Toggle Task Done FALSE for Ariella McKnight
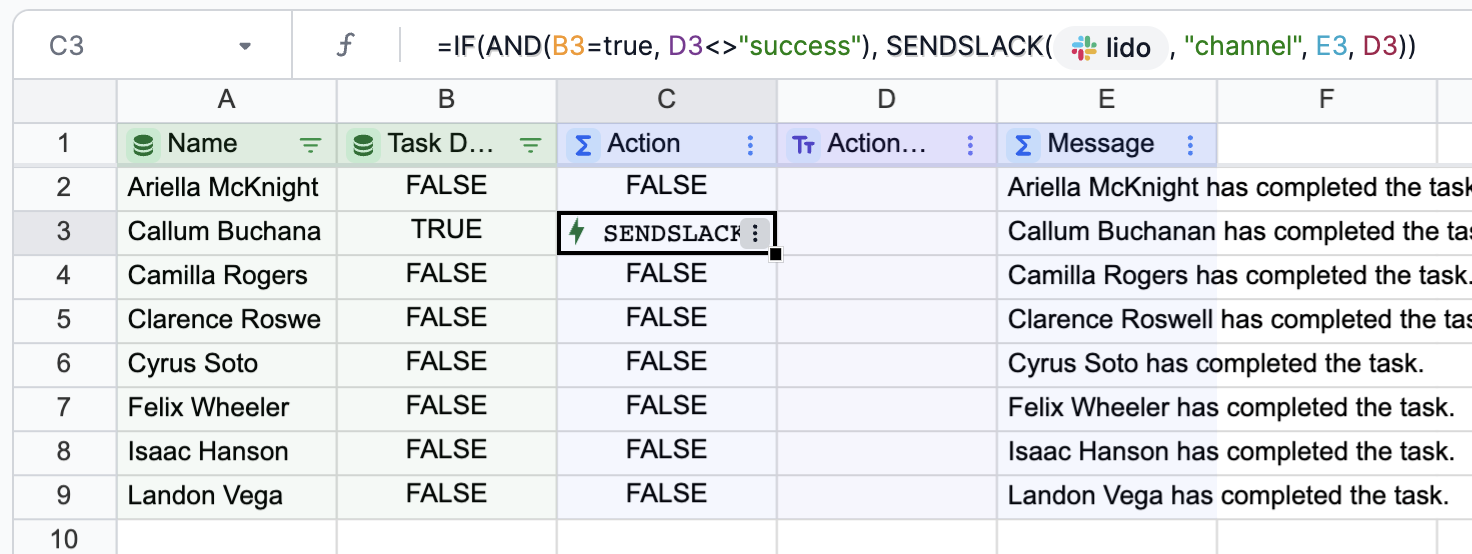The image size is (1472, 554). pyautogui.click(x=446, y=185)
